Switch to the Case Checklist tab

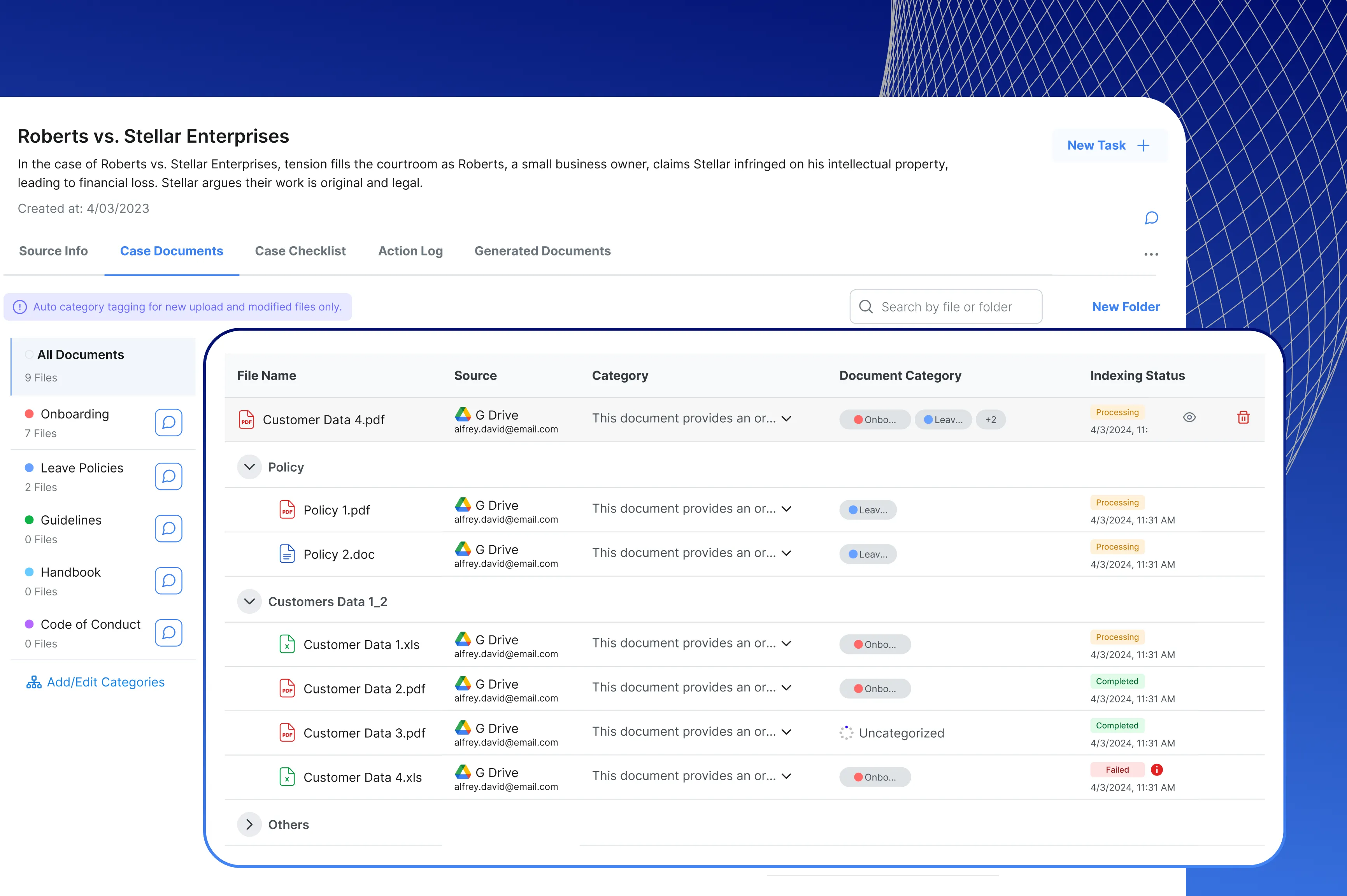(300, 251)
